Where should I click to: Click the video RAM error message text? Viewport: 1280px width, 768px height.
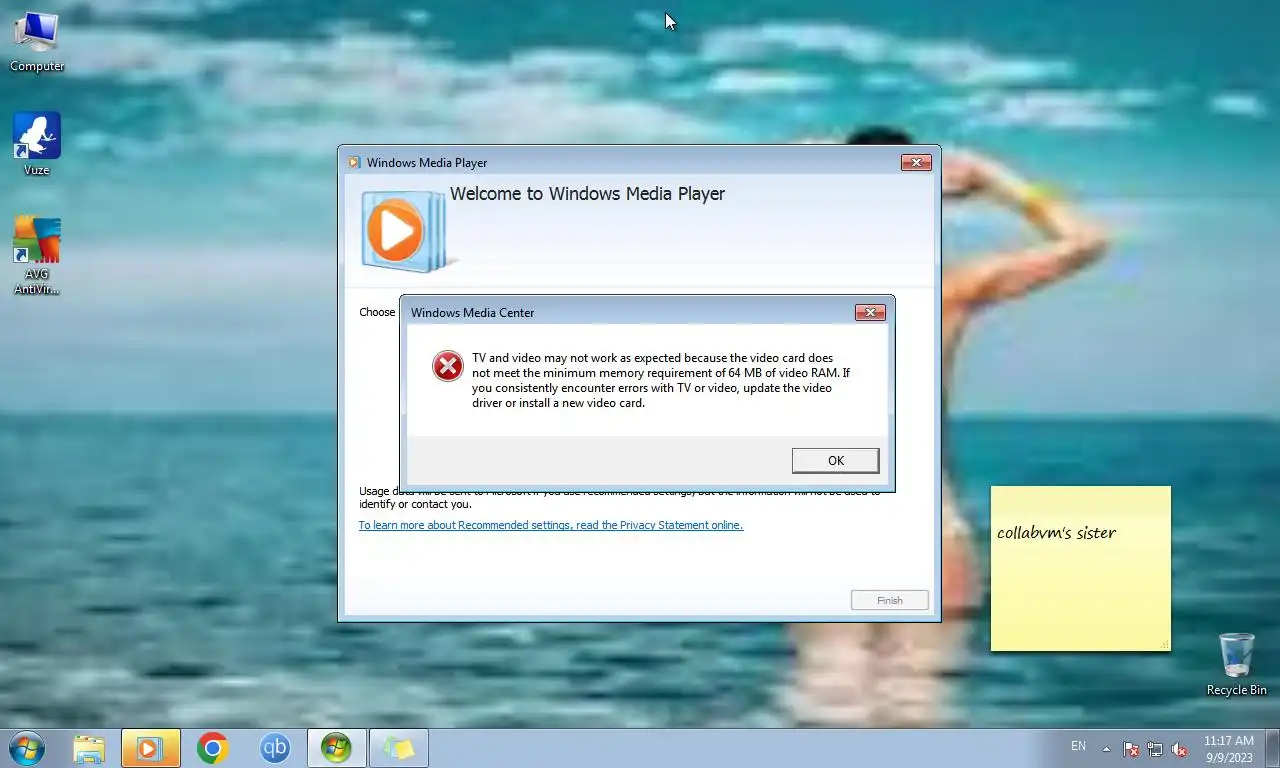pos(660,380)
